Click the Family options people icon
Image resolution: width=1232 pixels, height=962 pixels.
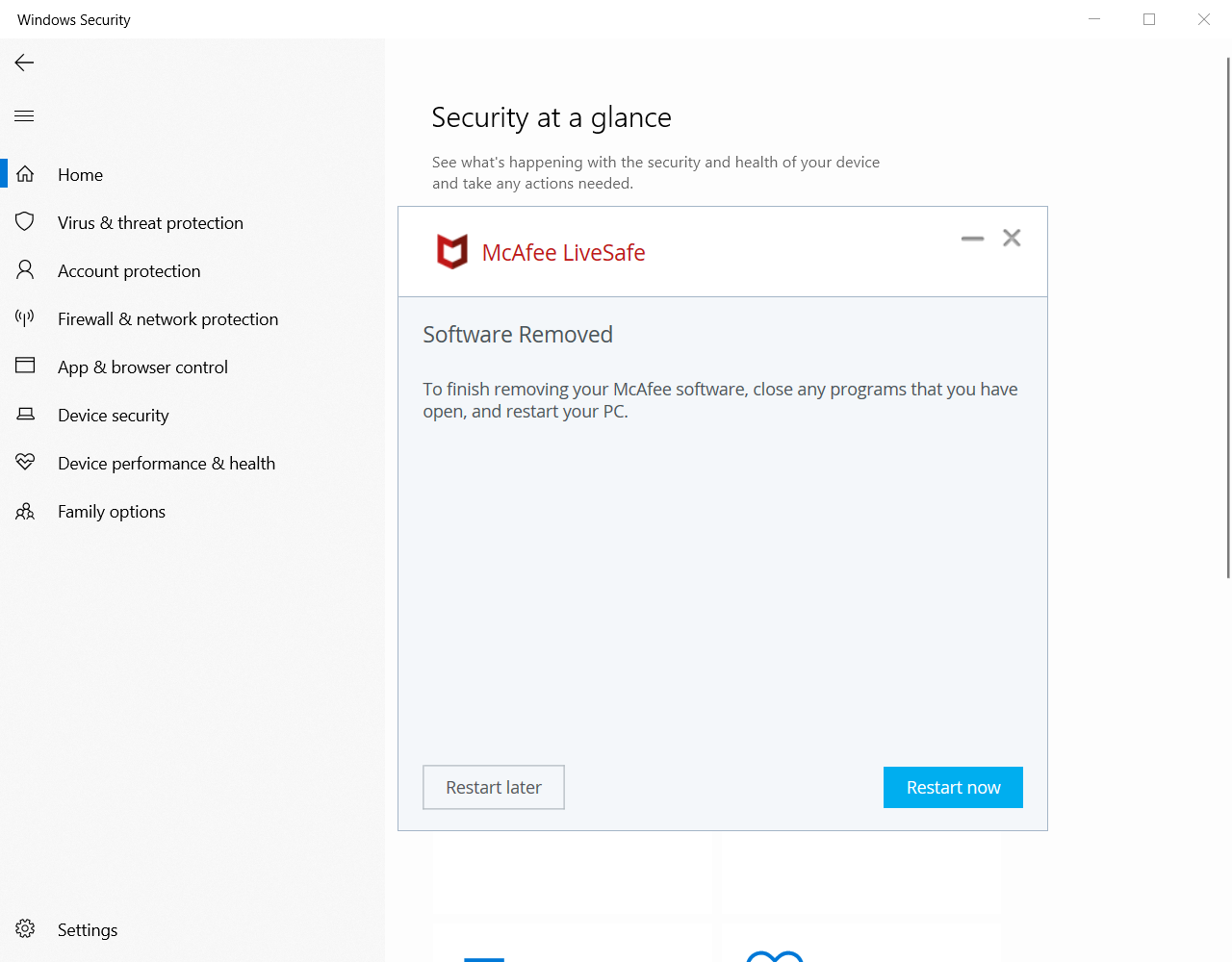coord(25,511)
